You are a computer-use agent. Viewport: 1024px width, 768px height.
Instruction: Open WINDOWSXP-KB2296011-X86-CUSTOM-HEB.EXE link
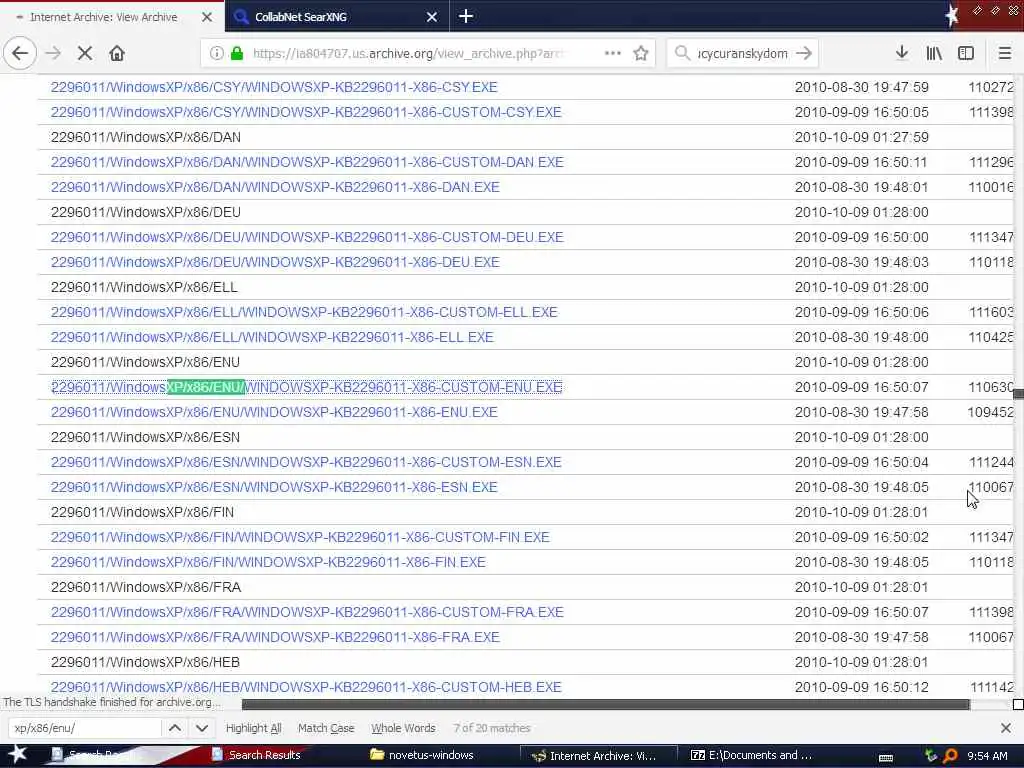(x=306, y=687)
